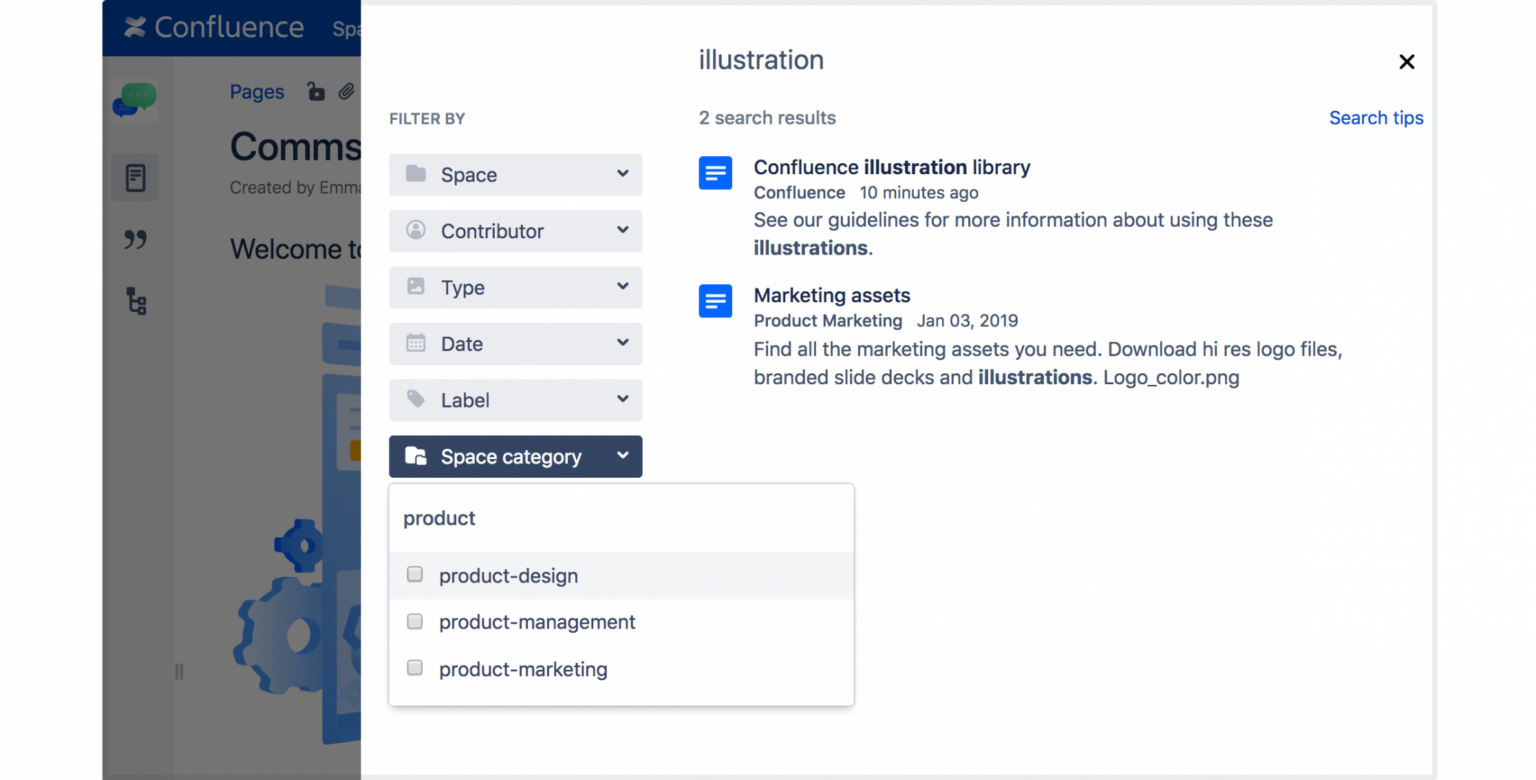
Task: Open attachments via the paperclip icon
Action: click(x=346, y=91)
